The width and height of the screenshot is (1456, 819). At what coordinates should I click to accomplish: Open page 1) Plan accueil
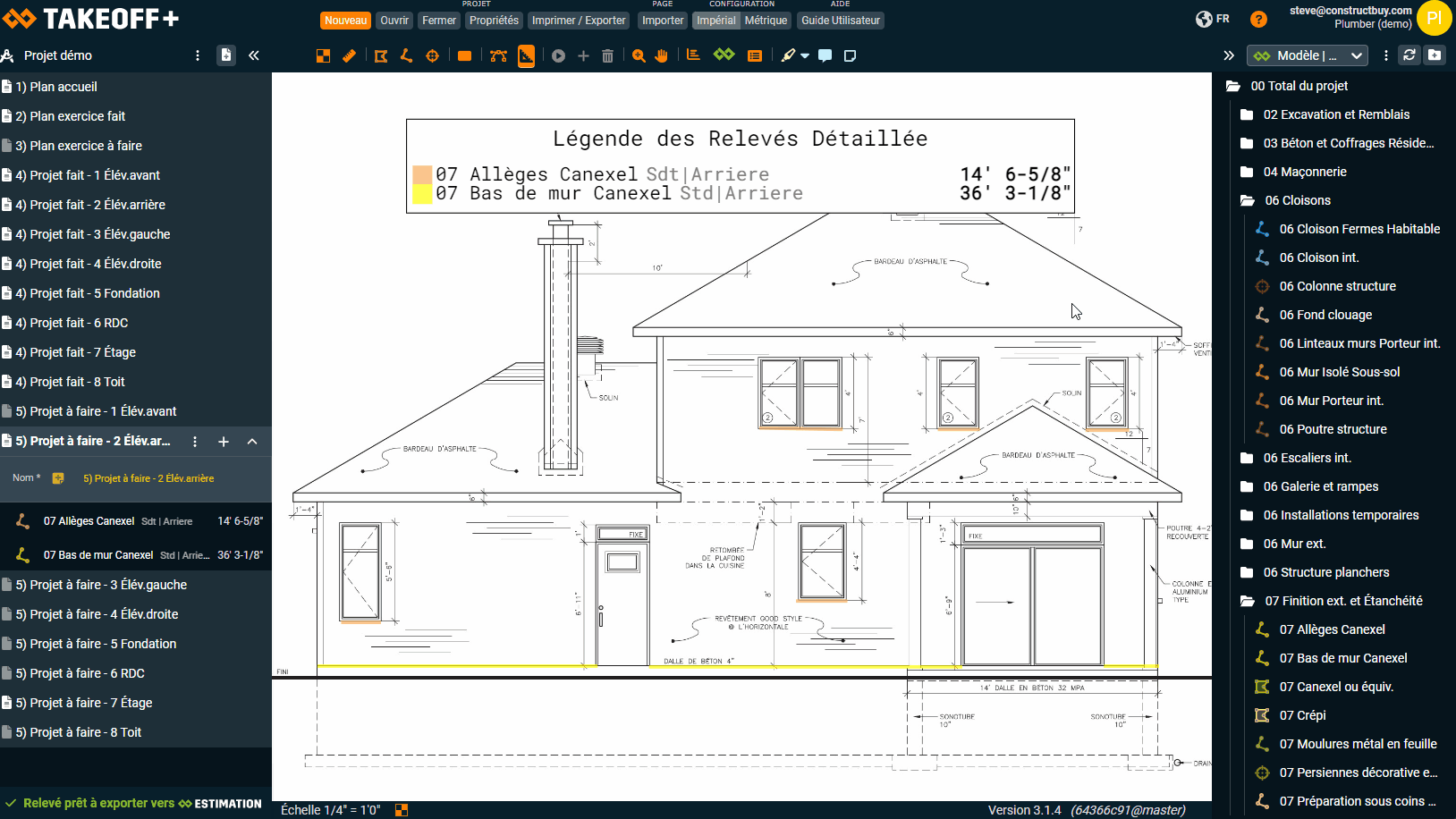(136, 87)
